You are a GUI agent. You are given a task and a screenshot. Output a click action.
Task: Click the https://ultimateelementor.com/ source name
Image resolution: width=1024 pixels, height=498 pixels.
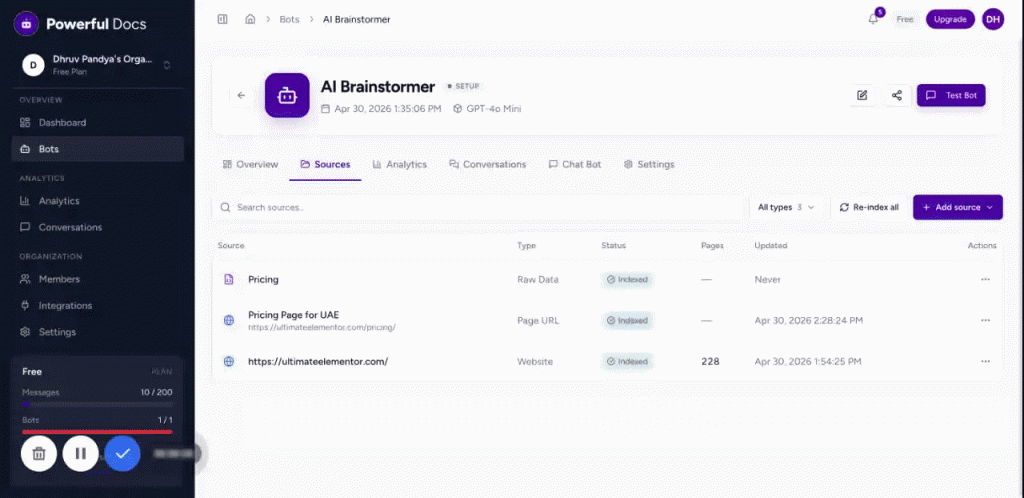tap(318, 361)
